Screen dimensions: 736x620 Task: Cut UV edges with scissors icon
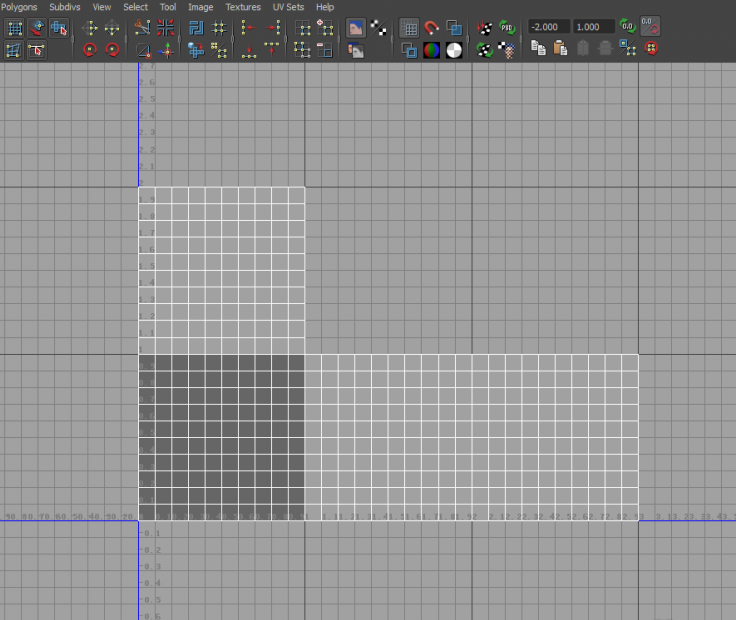coord(142,28)
